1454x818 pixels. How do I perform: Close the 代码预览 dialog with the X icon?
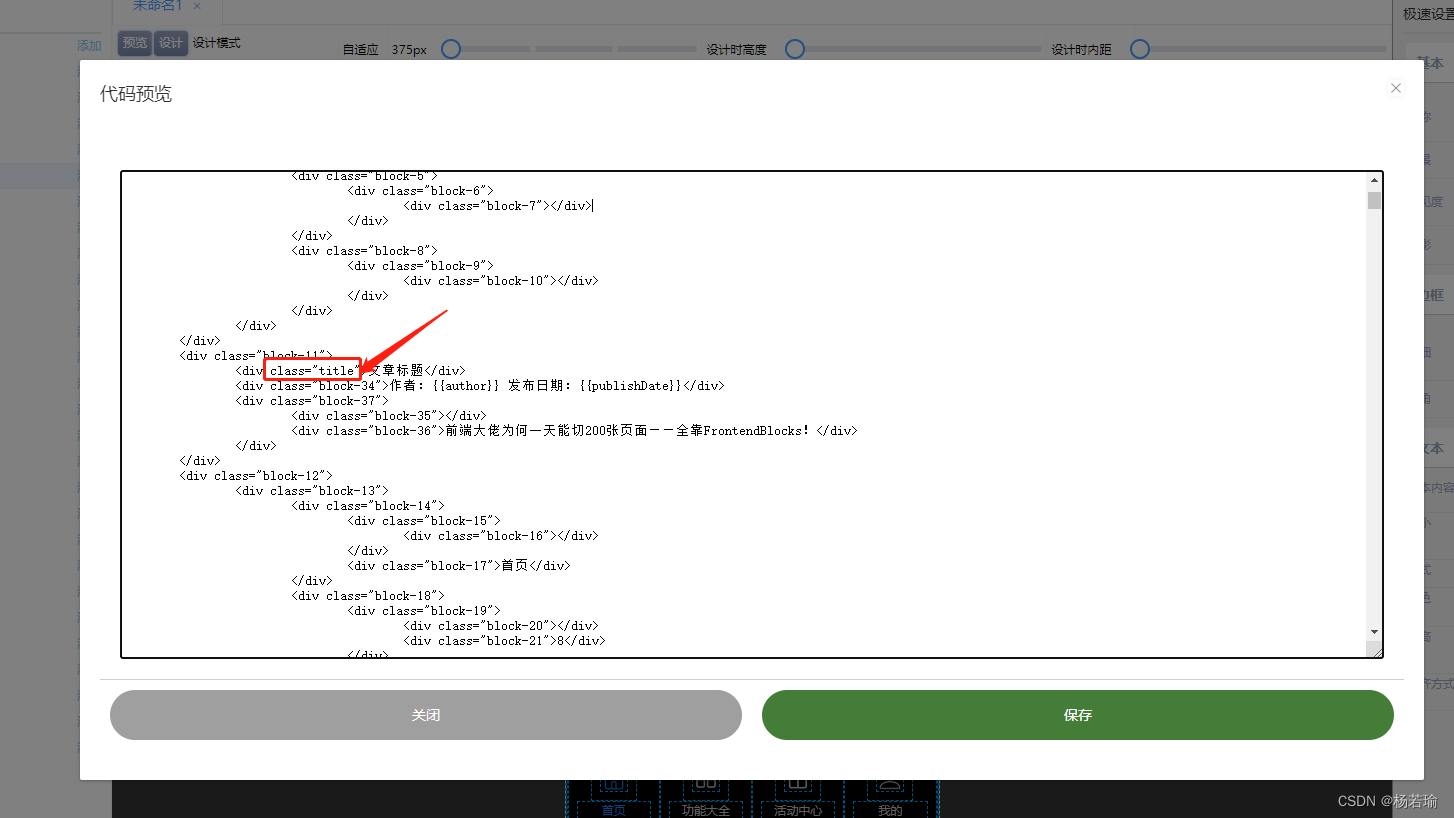coord(1395,88)
